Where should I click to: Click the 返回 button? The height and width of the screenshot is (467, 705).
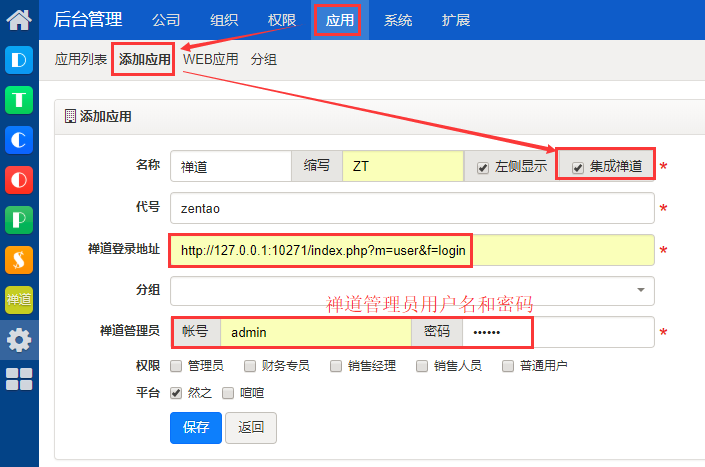pyautogui.click(x=251, y=427)
